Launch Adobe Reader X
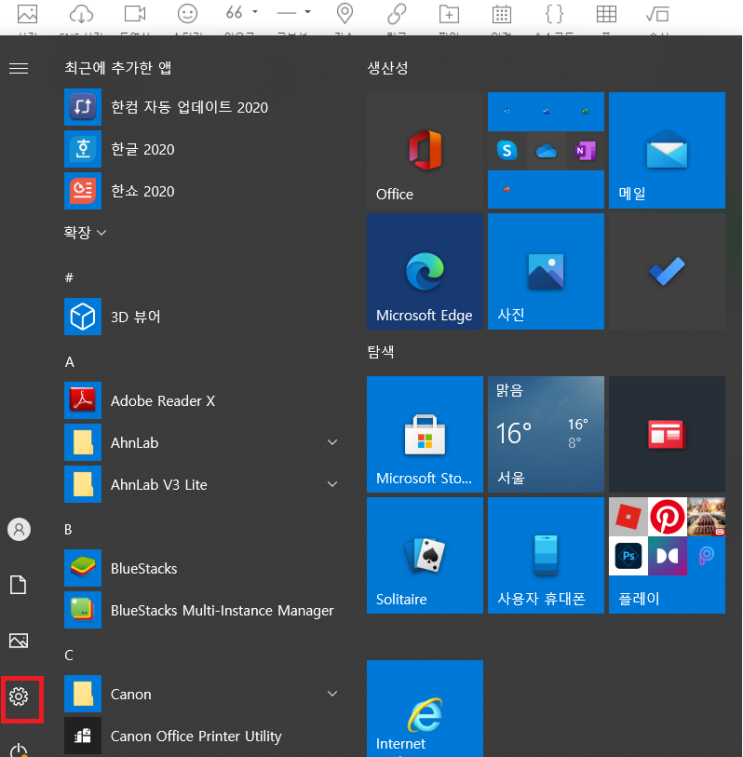 tap(140, 401)
